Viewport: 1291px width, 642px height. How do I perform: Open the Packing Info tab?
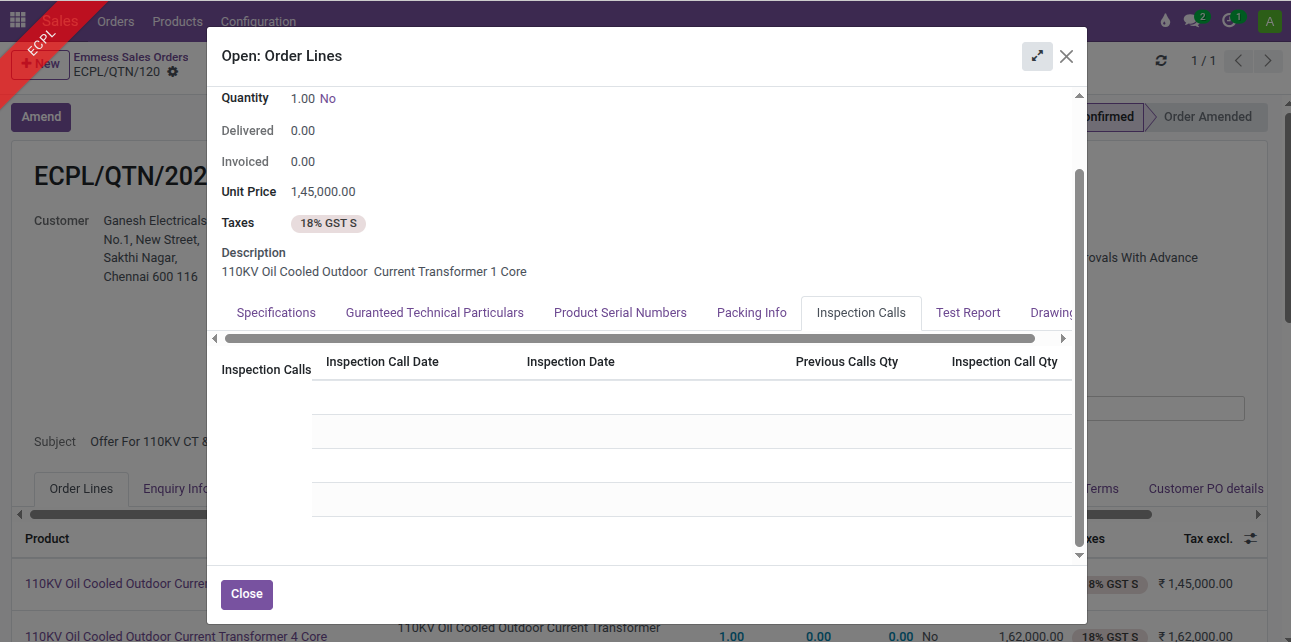pyautogui.click(x=751, y=313)
